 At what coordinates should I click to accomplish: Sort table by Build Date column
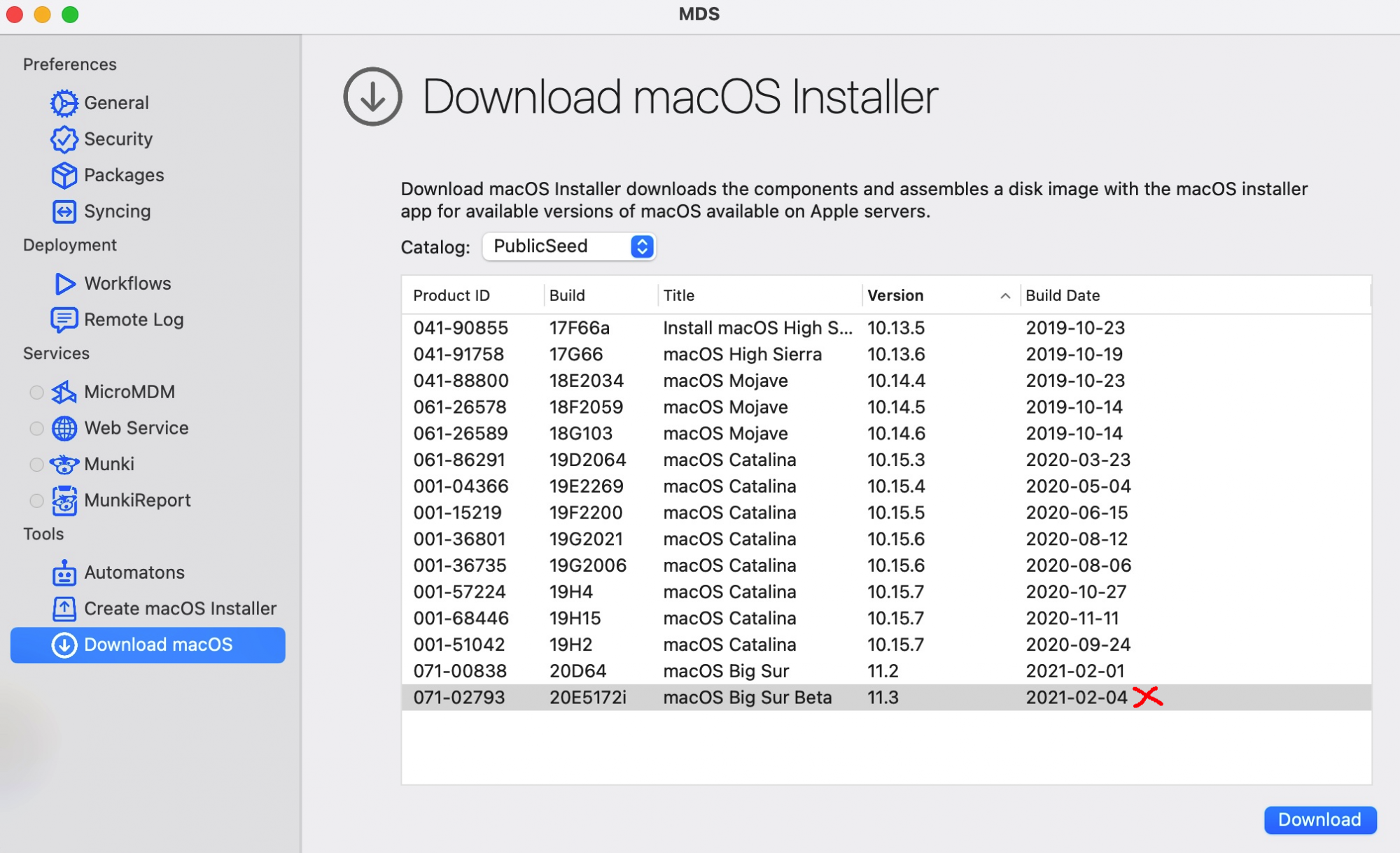tap(1062, 296)
